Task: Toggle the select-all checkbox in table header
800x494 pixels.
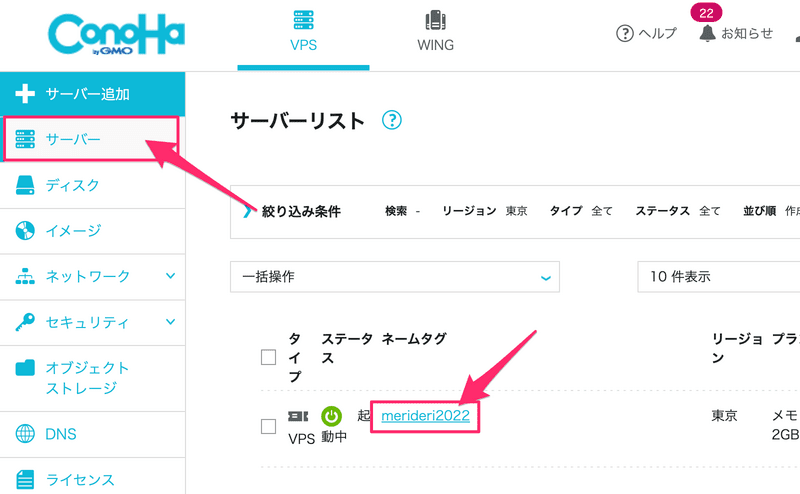Action: click(268, 357)
